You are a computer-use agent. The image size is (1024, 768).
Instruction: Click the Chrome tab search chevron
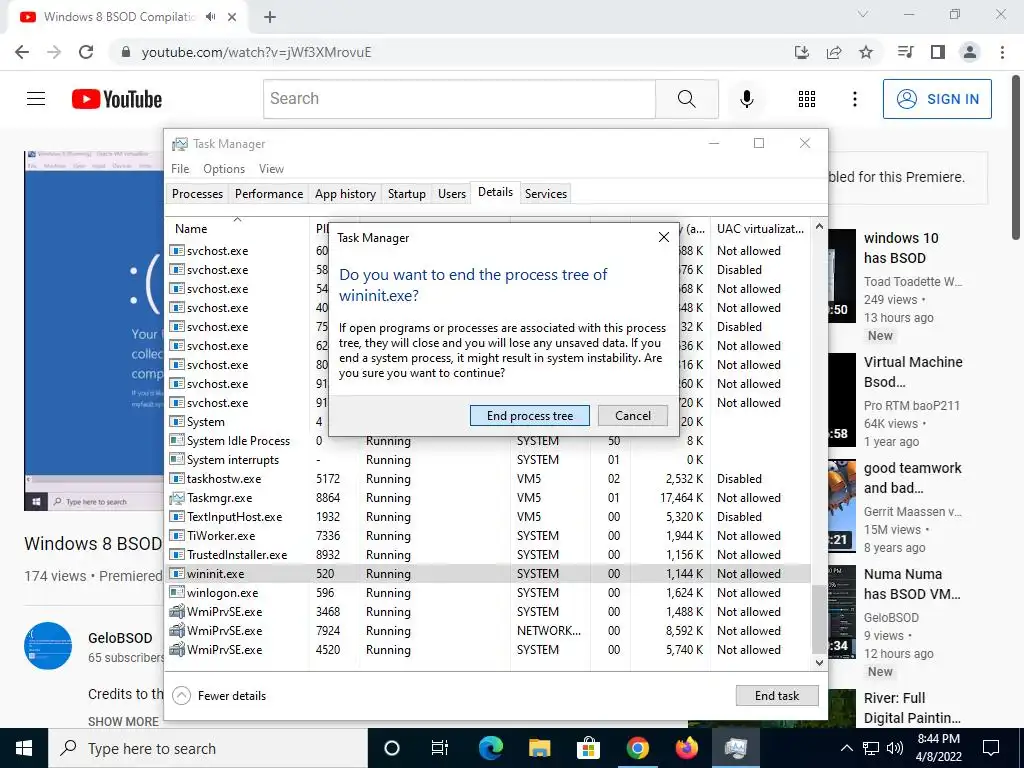point(863,14)
